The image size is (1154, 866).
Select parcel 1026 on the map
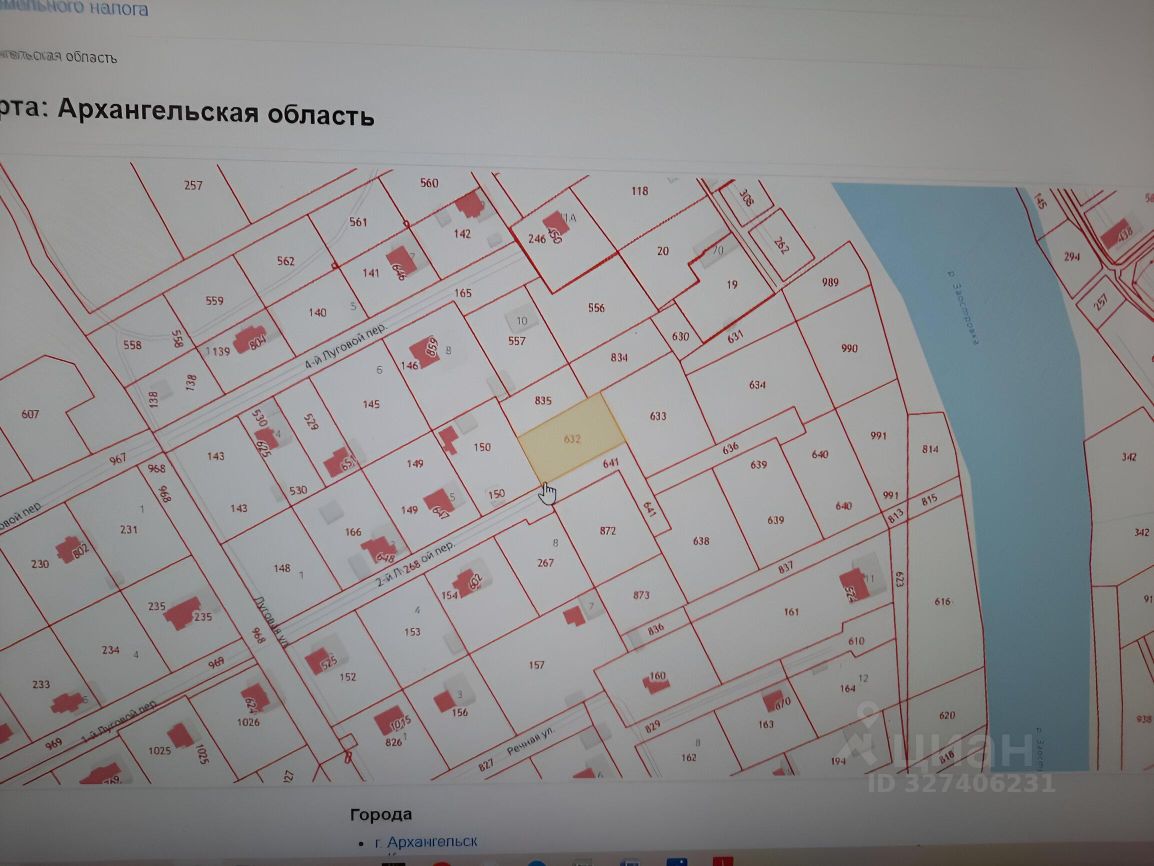click(248, 722)
